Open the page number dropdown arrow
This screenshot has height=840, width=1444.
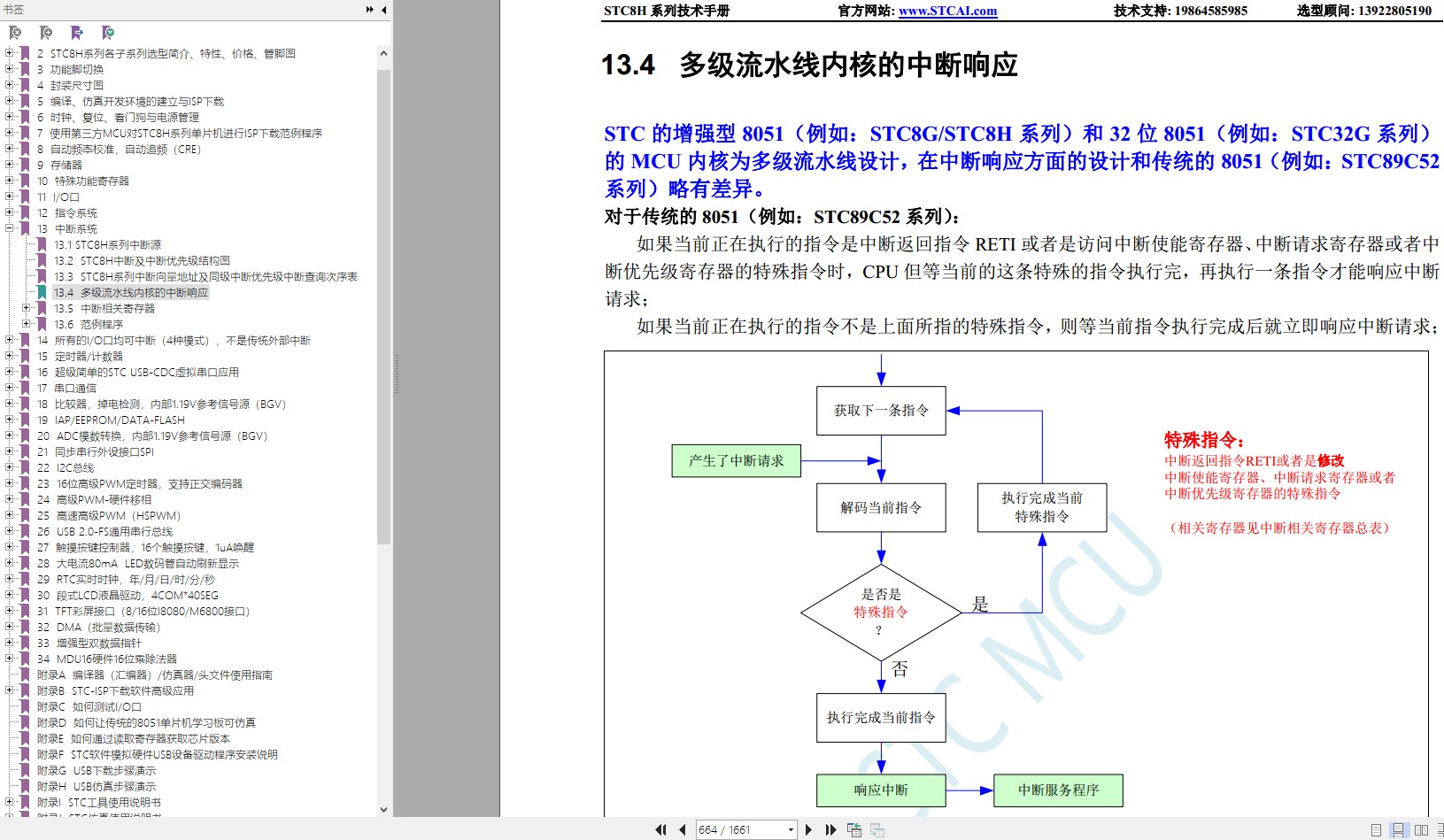[x=791, y=829]
